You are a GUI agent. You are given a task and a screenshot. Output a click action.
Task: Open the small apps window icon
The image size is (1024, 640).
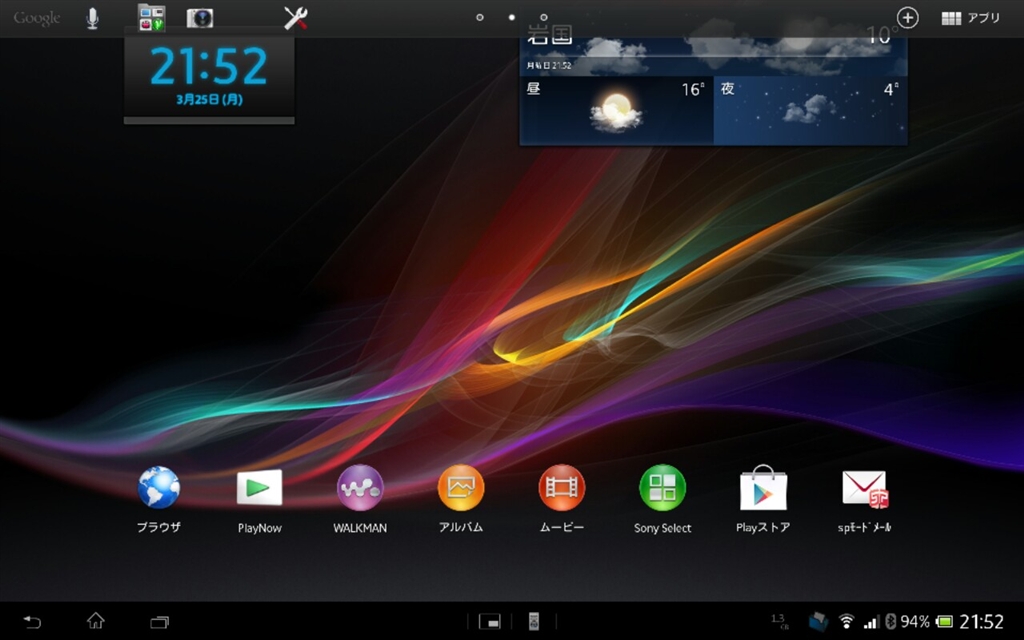[x=489, y=622]
